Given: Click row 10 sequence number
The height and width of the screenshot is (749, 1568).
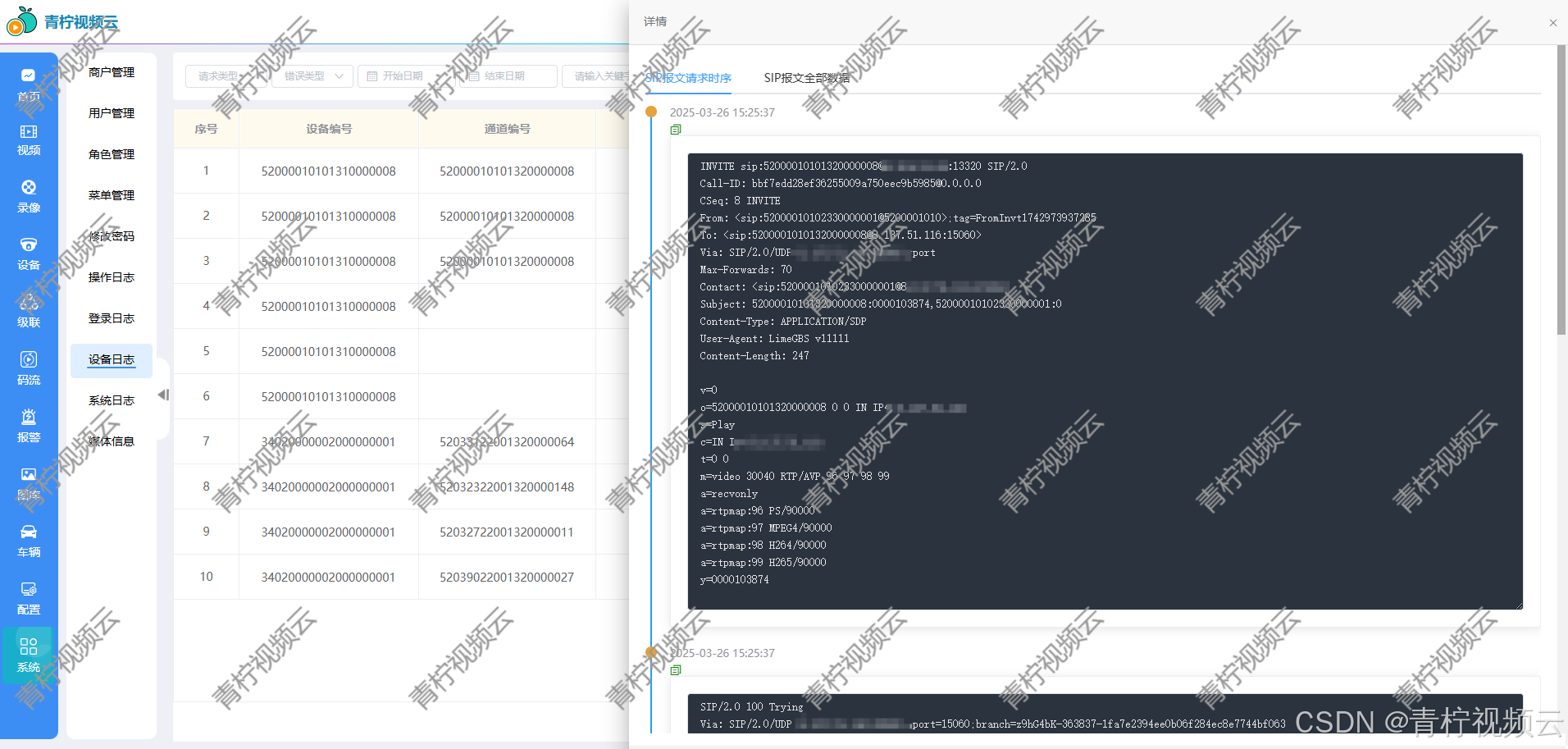Looking at the screenshot, I should point(206,578).
